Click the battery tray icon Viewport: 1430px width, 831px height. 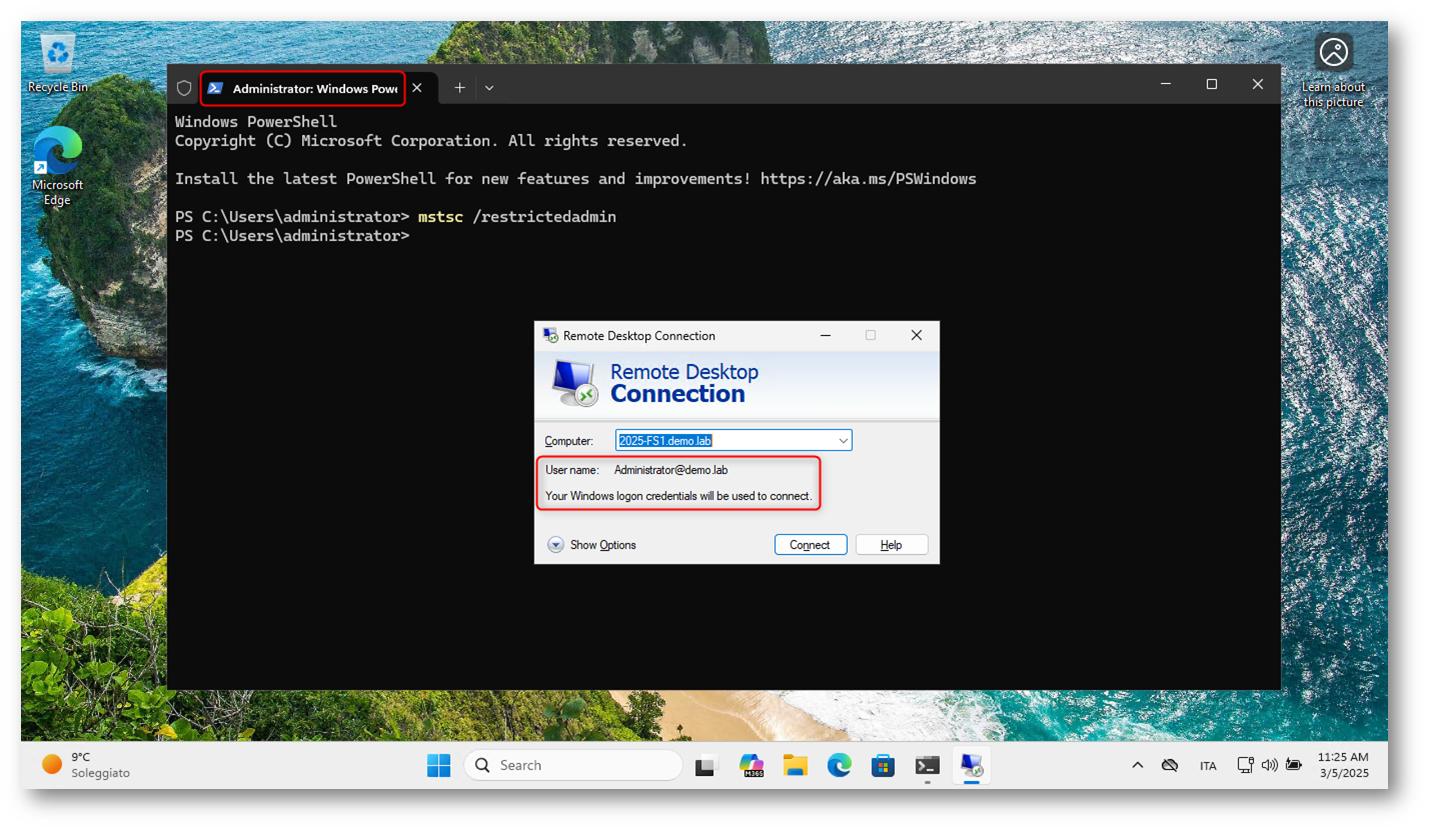click(x=1293, y=765)
